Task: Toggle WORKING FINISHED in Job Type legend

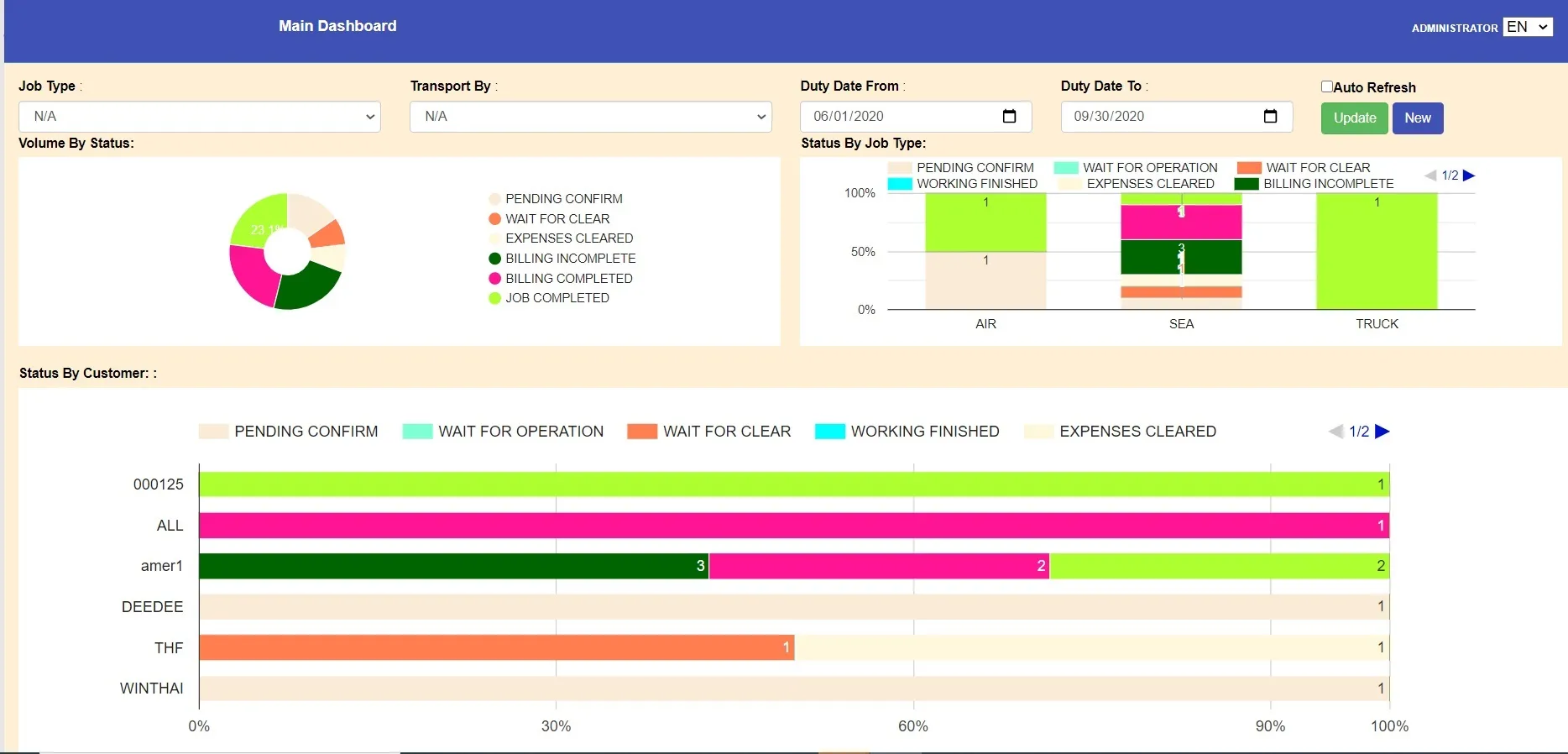Action: 963,184
